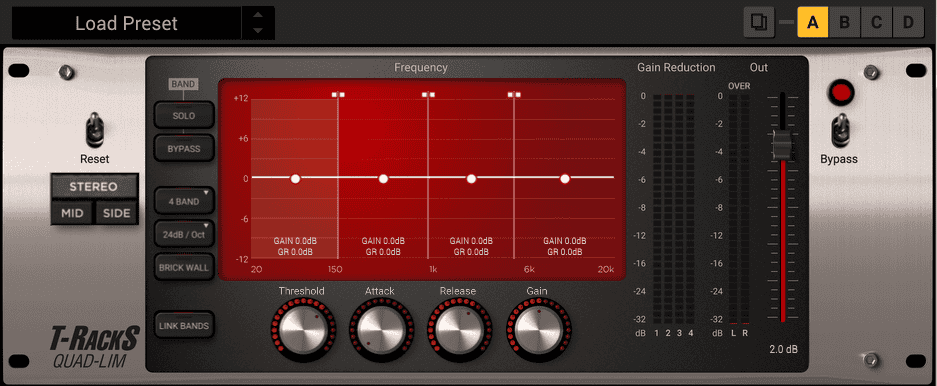This screenshot has width=937, height=386.
Task: Click the copy preset icon next to A
Action: (759, 23)
